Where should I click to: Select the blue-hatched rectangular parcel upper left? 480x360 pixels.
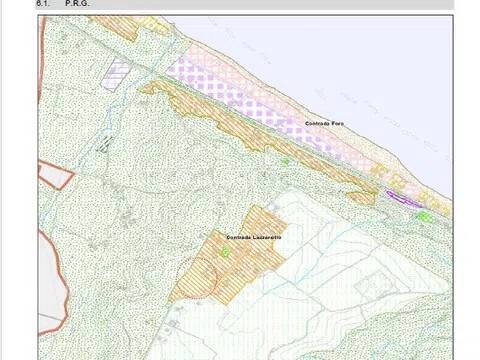(116, 74)
